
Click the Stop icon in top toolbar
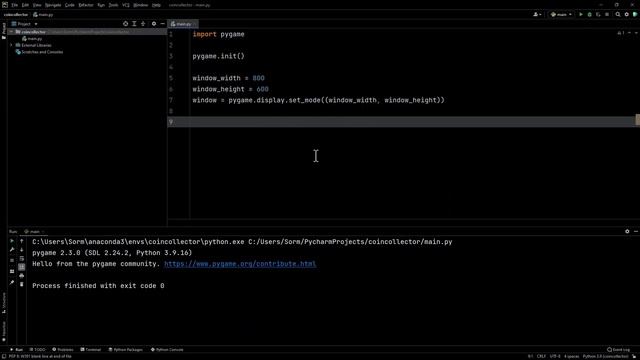coord(607,14)
